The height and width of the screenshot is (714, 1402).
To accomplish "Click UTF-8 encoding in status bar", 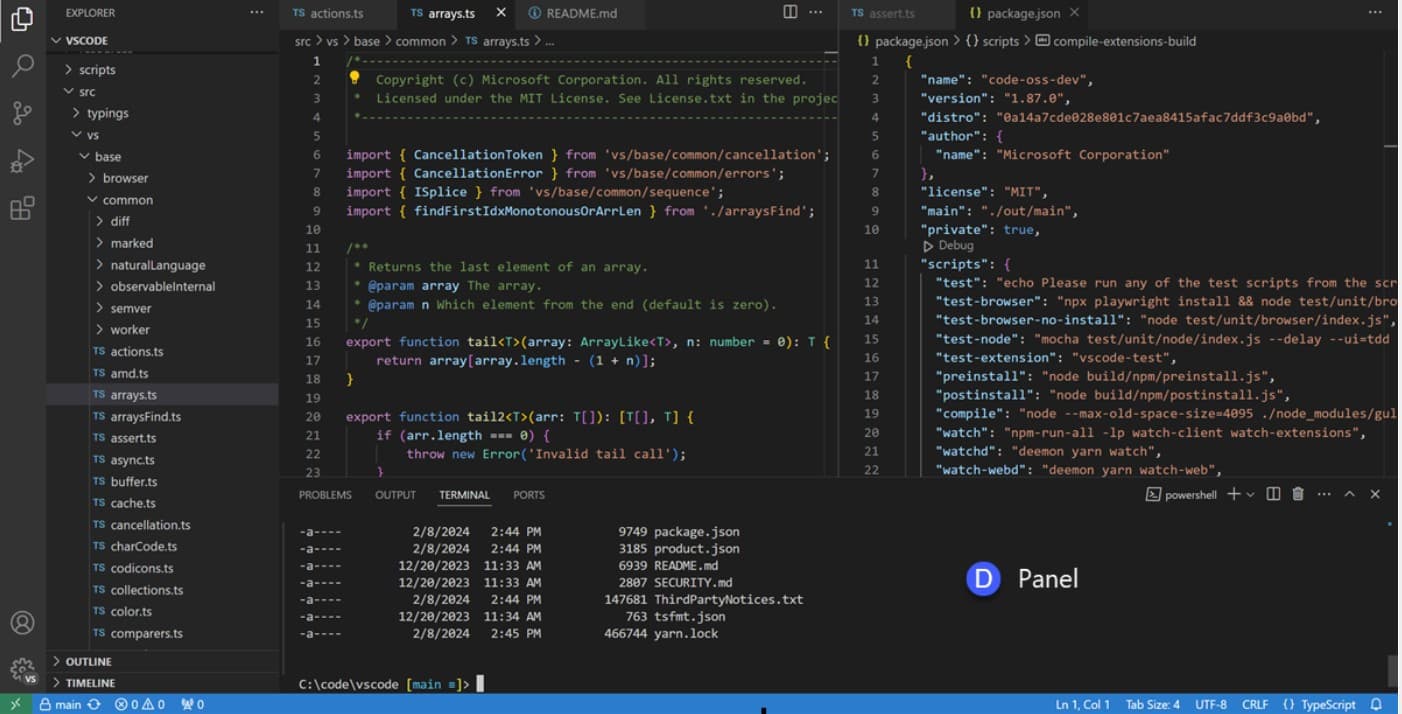I will point(1210,704).
